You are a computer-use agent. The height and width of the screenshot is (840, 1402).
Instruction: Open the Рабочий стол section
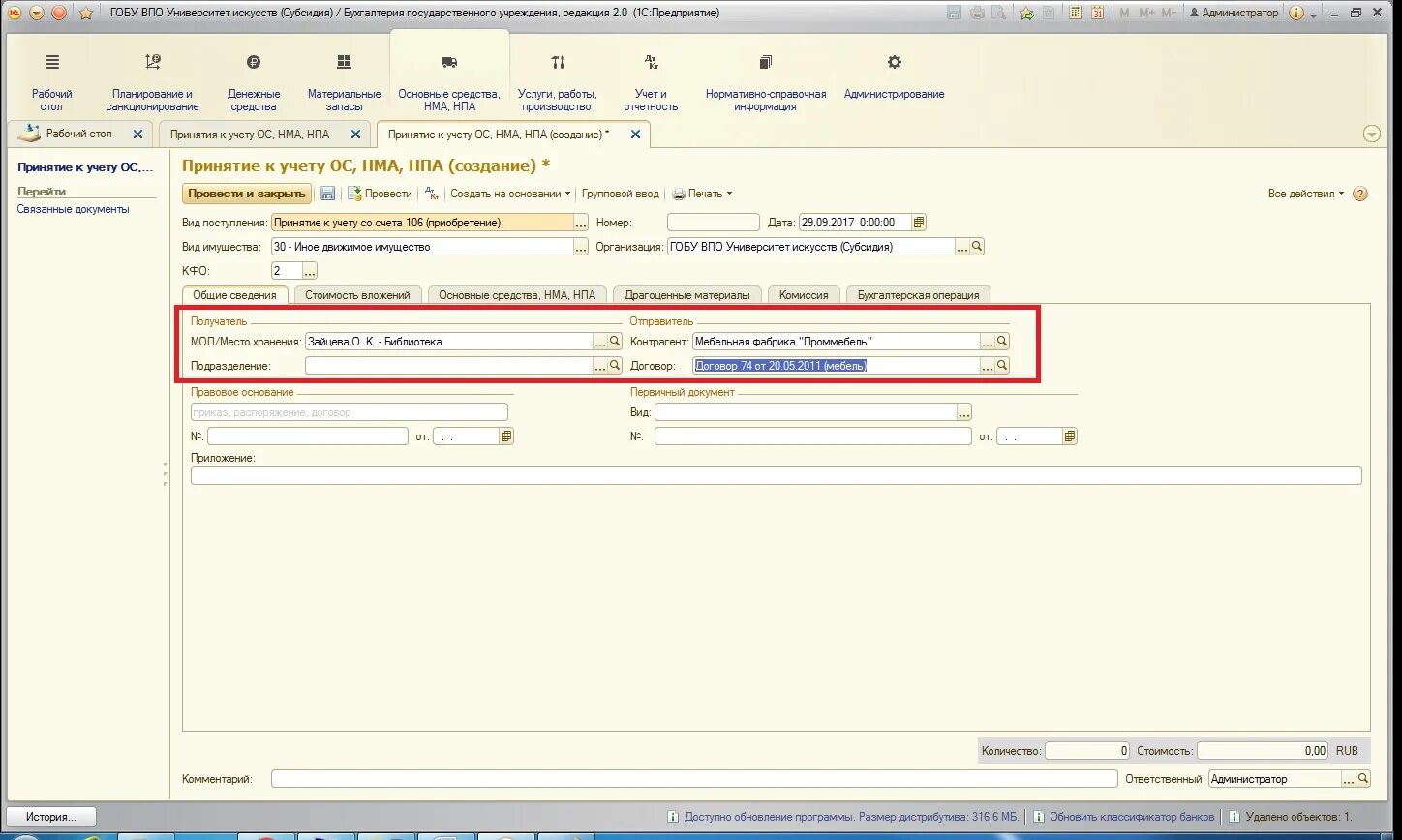pyautogui.click(x=51, y=82)
